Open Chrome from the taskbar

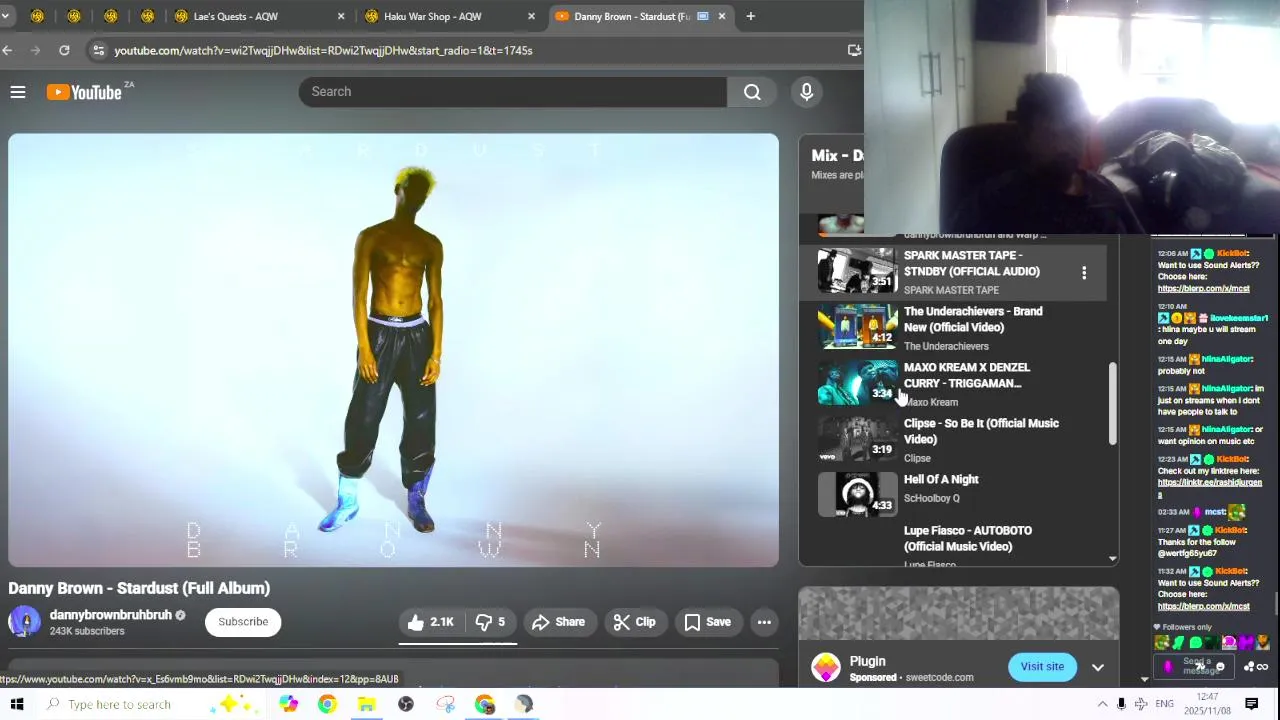point(327,704)
